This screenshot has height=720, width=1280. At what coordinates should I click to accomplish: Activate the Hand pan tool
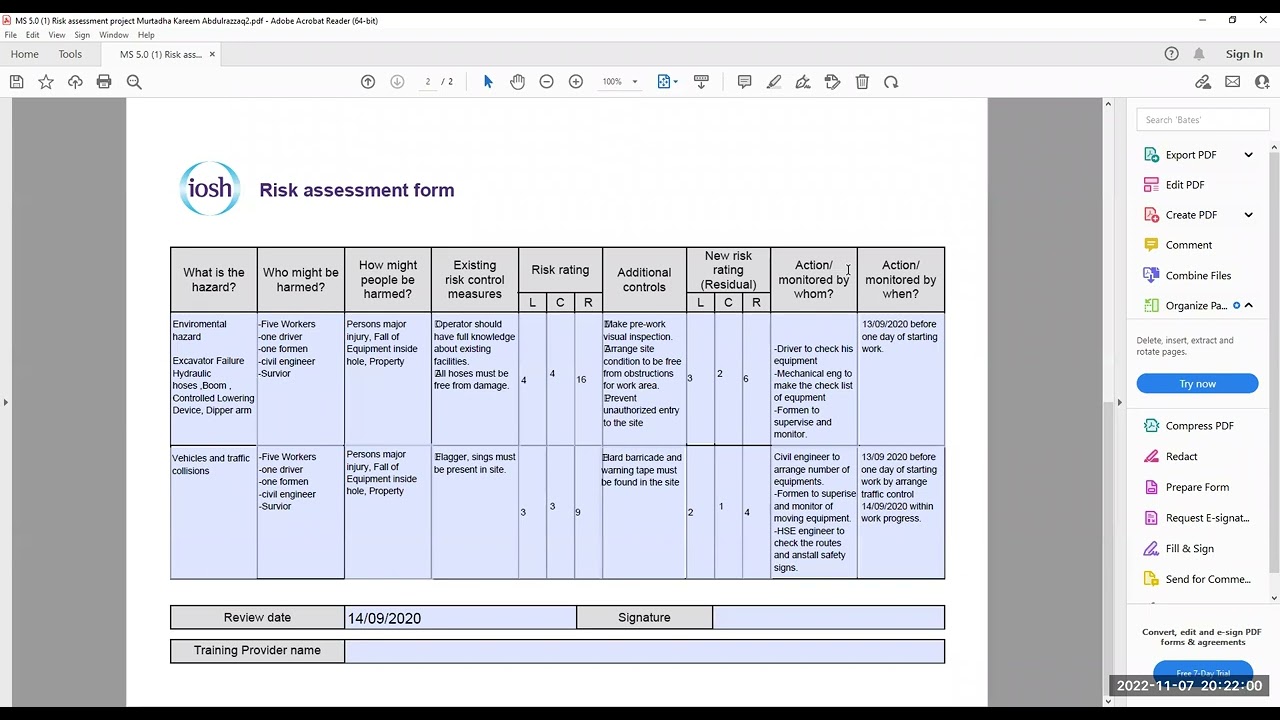coord(517,82)
